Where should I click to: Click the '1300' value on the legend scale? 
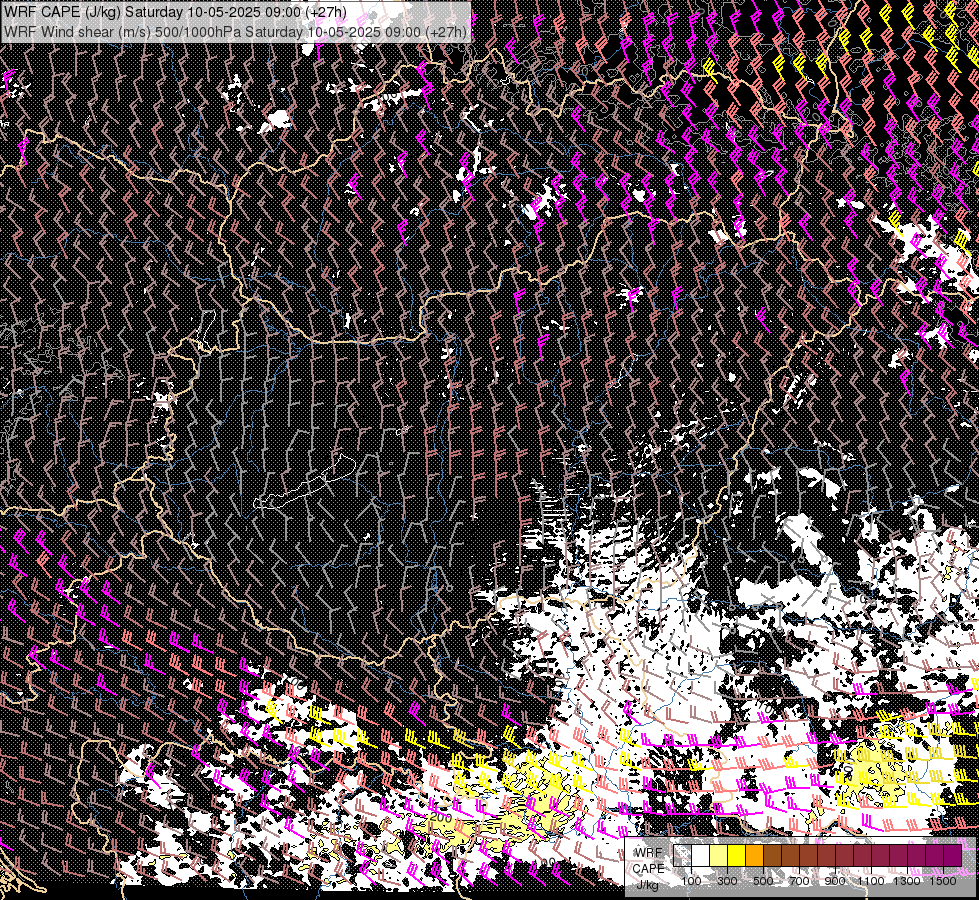pyautogui.click(x=907, y=881)
